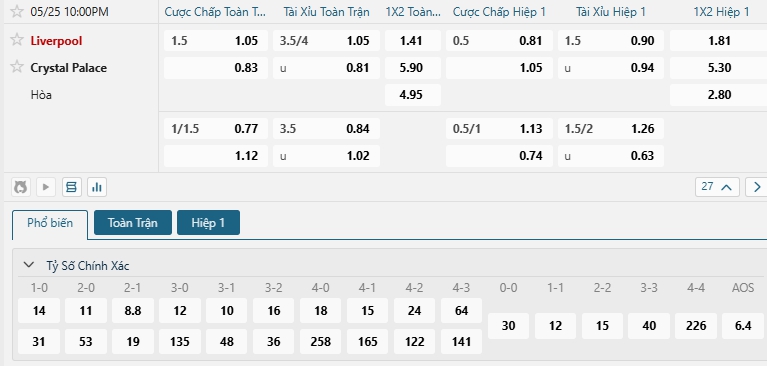Select correct score 2-1 odds 8.8
The image size is (767, 366).
(133, 311)
